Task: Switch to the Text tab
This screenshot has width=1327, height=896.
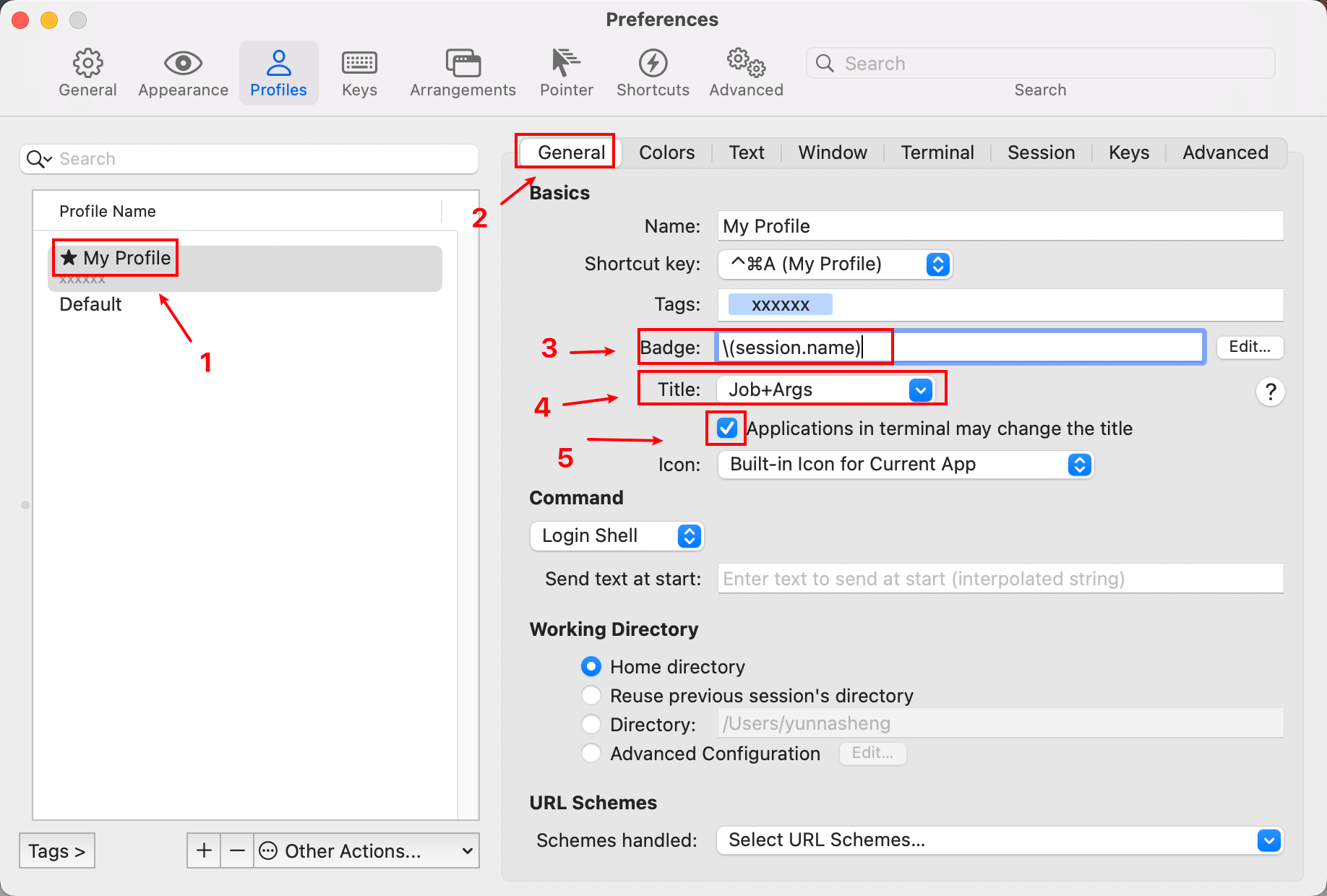Action: 747,152
